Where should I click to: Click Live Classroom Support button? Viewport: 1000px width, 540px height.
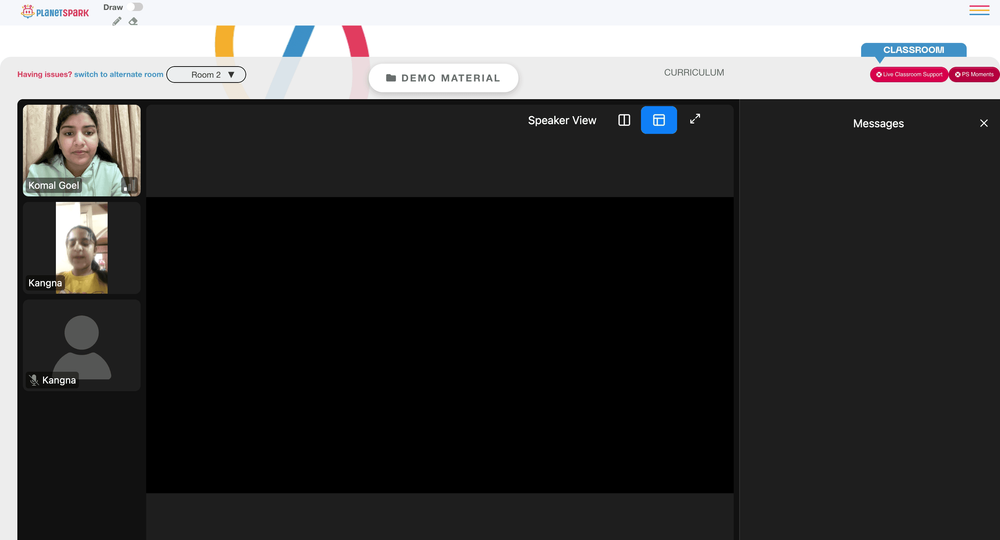tap(909, 75)
